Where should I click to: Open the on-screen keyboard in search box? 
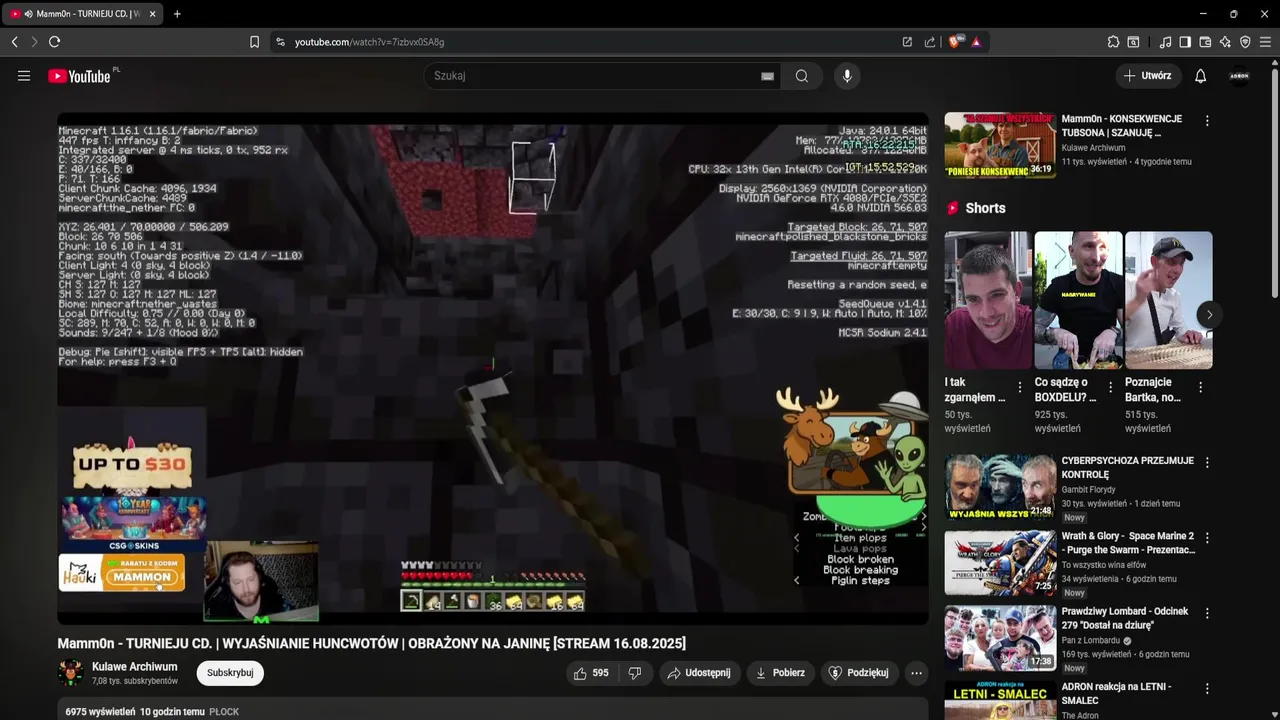[x=767, y=76]
